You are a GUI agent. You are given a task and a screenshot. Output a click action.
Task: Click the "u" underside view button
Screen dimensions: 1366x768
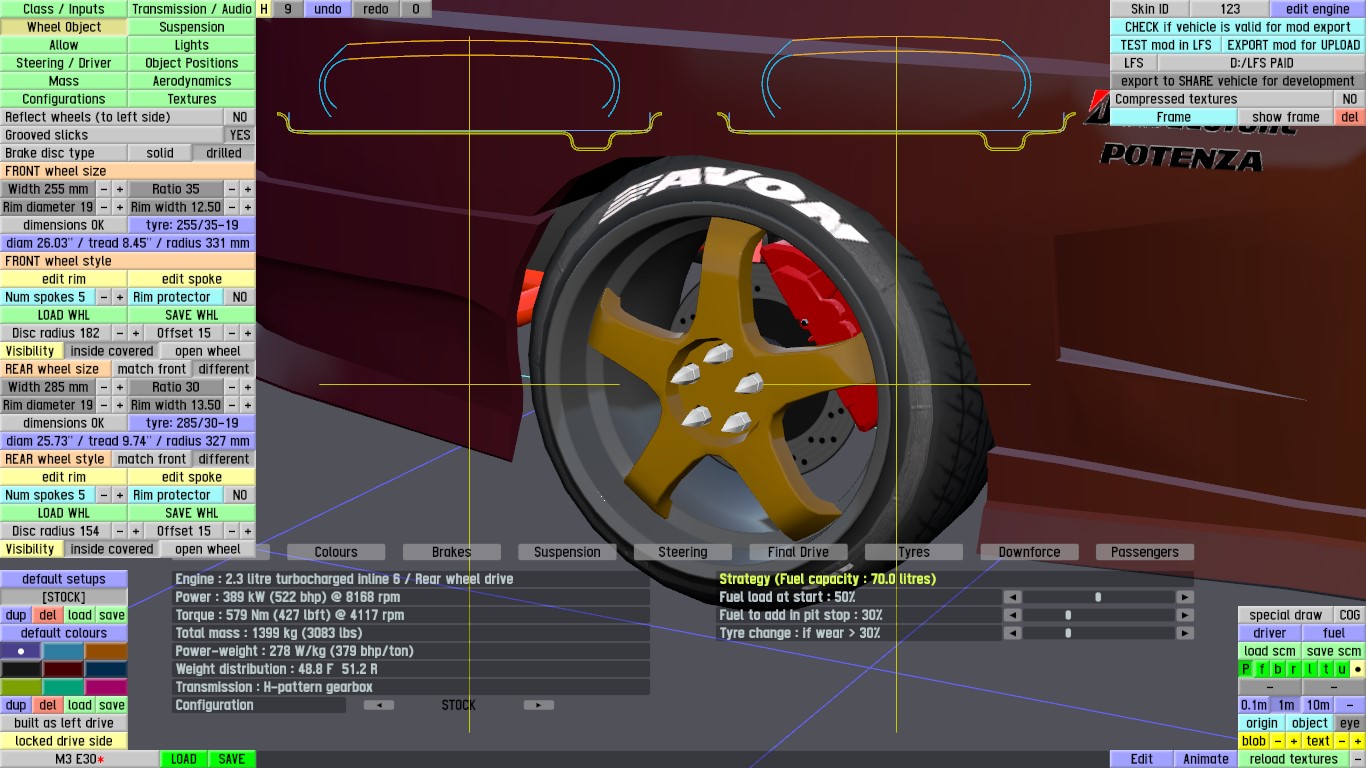tap(1342, 669)
